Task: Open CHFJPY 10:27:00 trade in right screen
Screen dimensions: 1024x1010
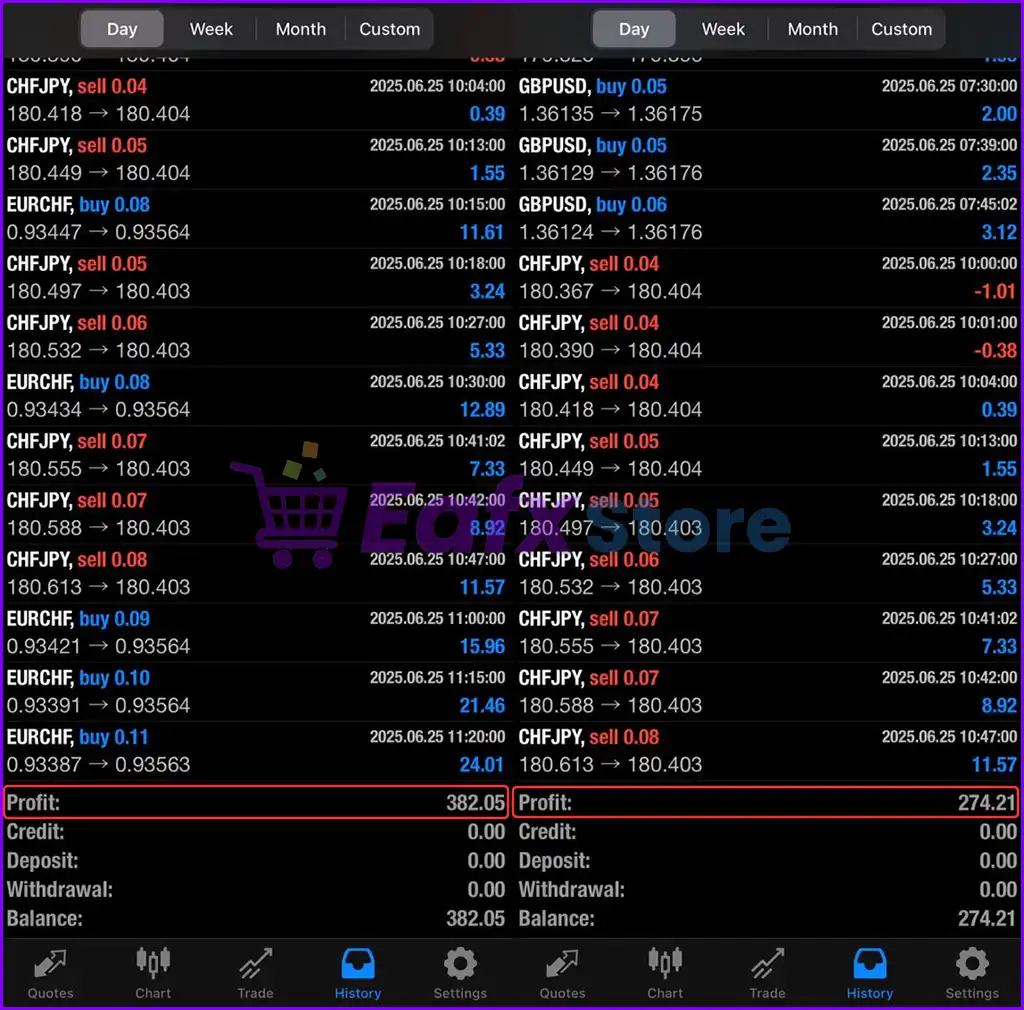Action: click(x=768, y=573)
